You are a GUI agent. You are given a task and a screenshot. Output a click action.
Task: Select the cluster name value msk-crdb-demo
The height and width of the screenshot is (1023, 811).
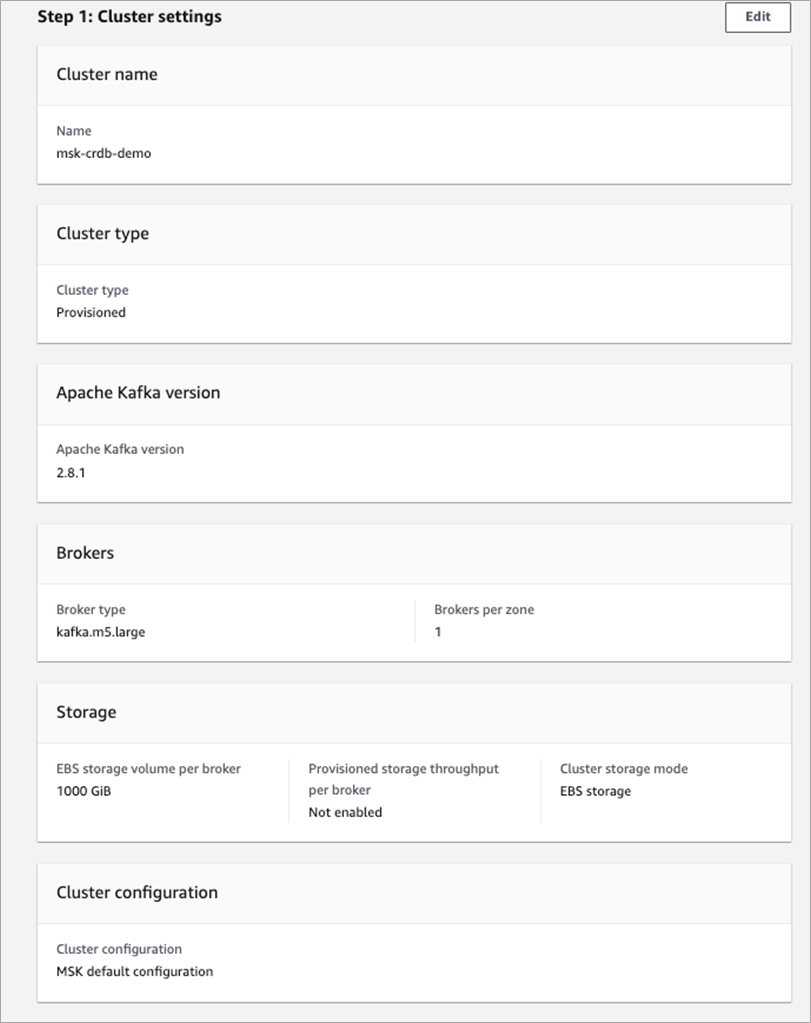104,153
